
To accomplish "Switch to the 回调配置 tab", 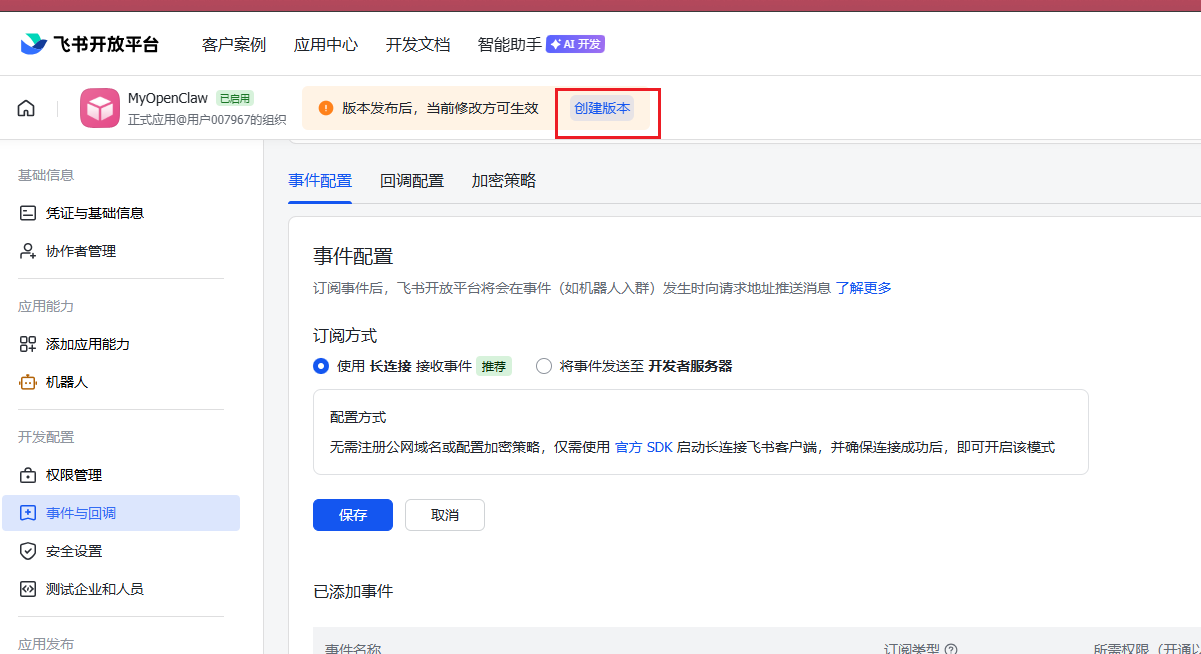I will point(412,181).
